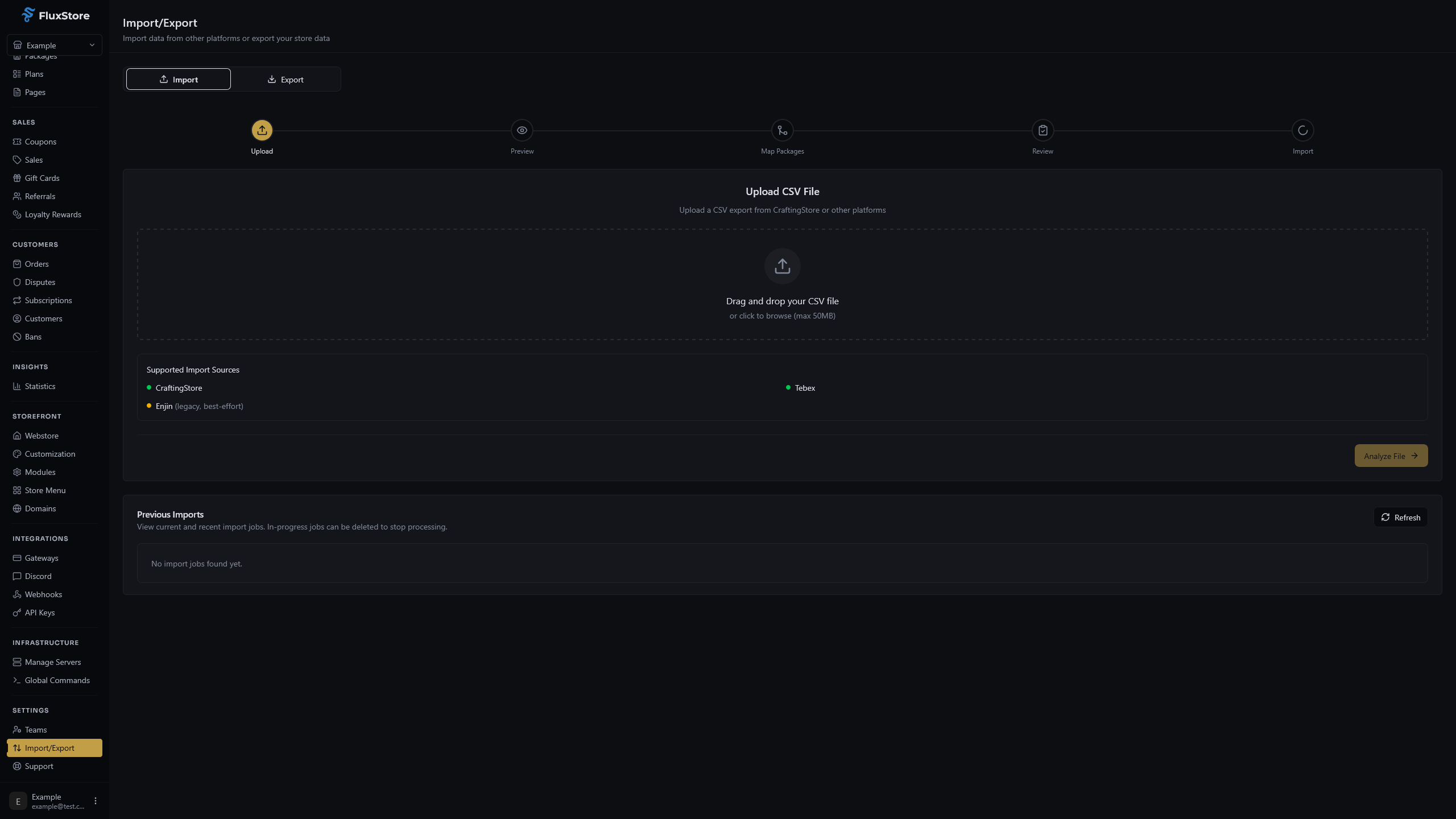Click the Domains globe icon
The height and width of the screenshot is (819, 1456).
(17, 508)
